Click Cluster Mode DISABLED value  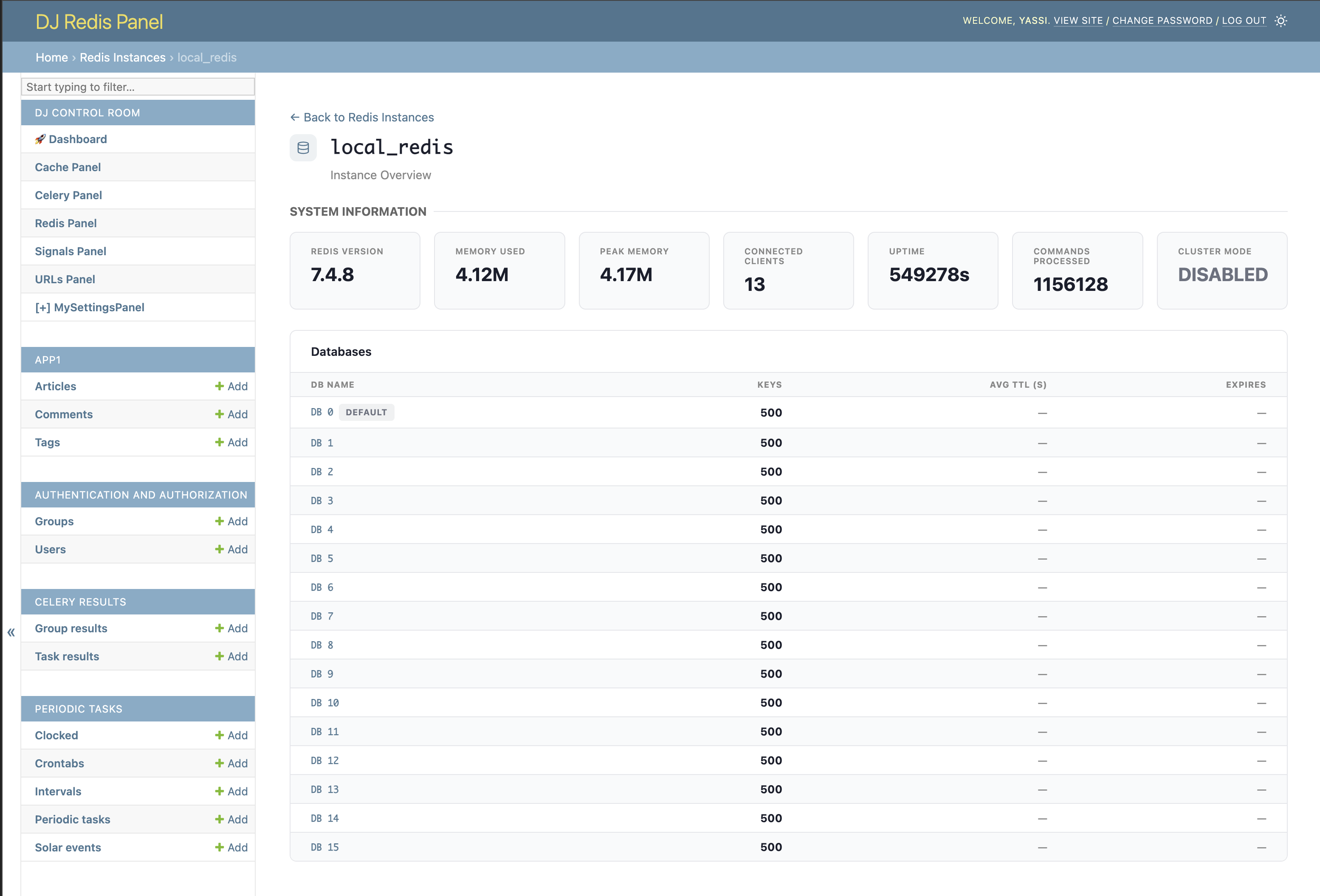[x=1223, y=275]
